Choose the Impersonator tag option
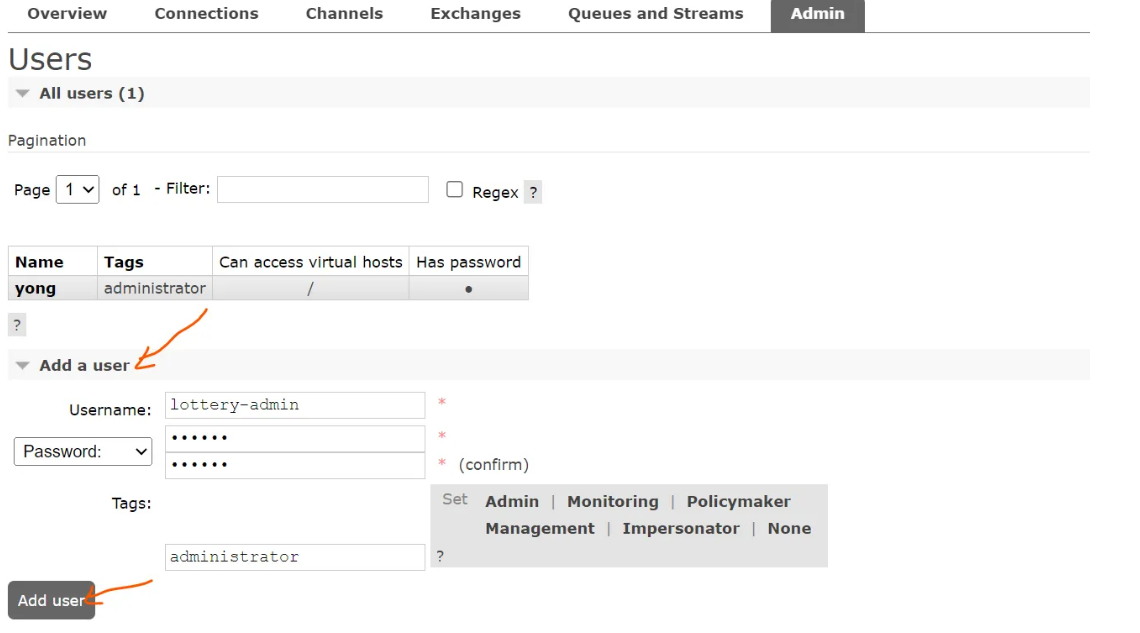Image resolution: width=1140 pixels, height=633 pixels. [x=680, y=529]
